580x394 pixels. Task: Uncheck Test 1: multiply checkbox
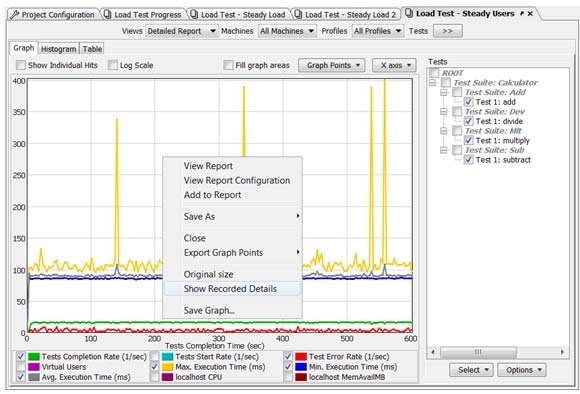(468, 140)
